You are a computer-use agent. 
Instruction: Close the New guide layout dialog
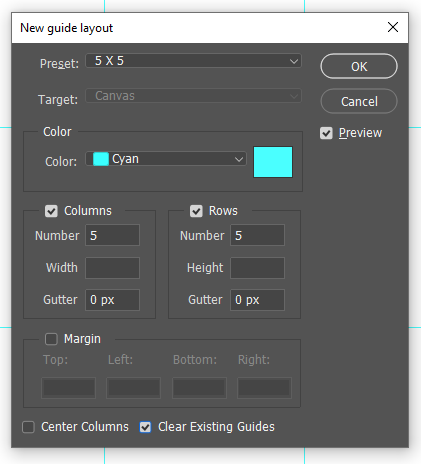[393, 27]
